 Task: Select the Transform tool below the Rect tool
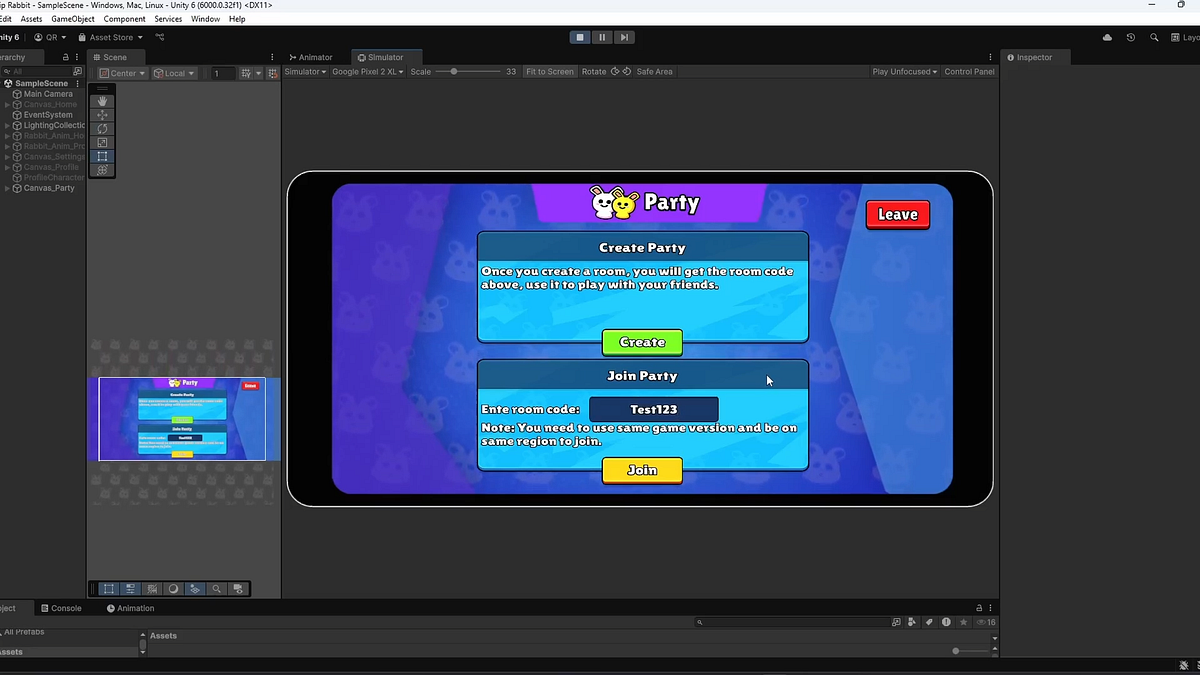click(102, 170)
